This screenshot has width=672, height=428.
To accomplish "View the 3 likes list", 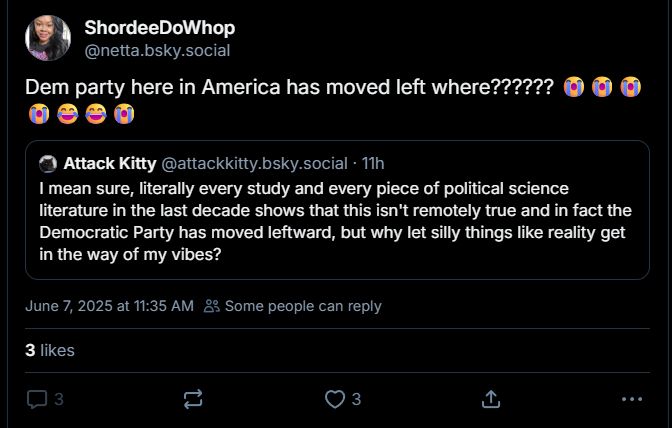I will pyautogui.click(x=50, y=350).
